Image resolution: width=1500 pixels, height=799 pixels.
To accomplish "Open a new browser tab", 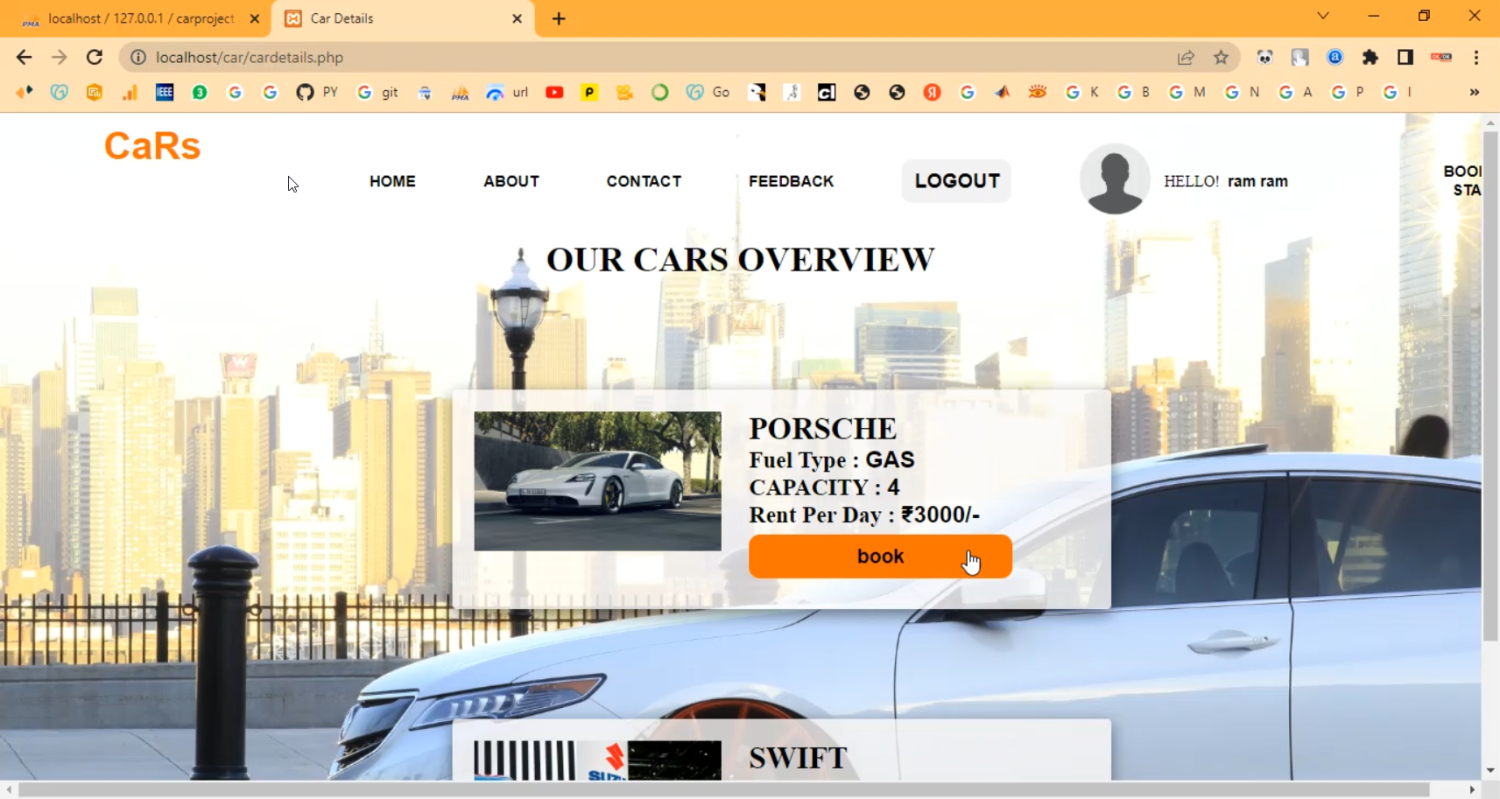I will [x=558, y=19].
